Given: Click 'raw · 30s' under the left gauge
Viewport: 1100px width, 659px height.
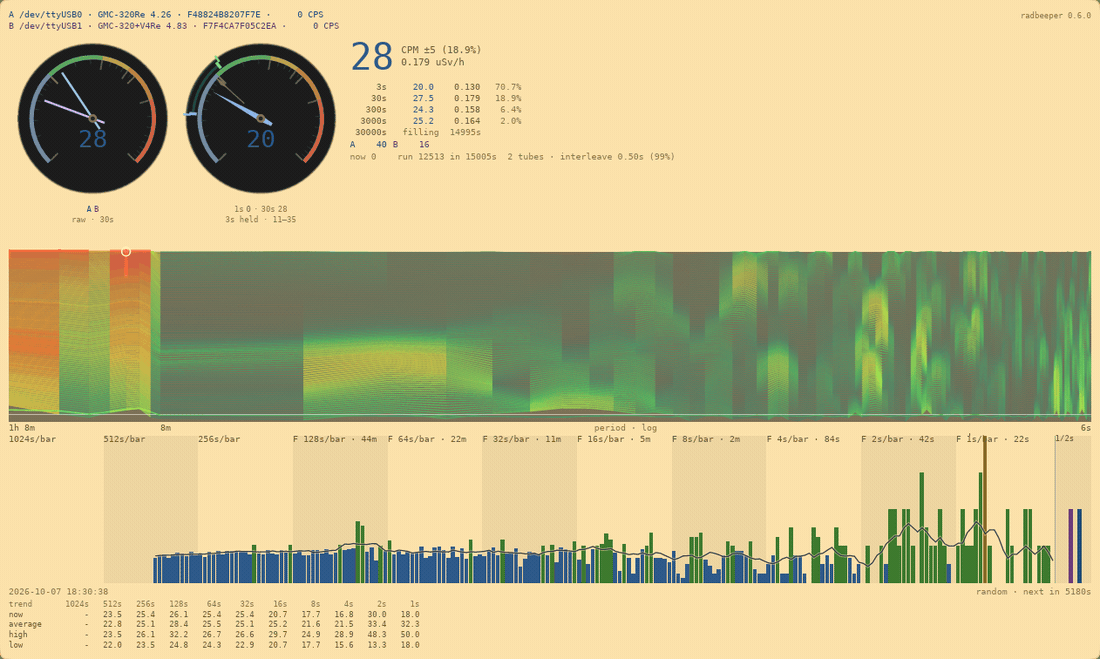Looking at the screenshot, I should (x=93, y=220).
